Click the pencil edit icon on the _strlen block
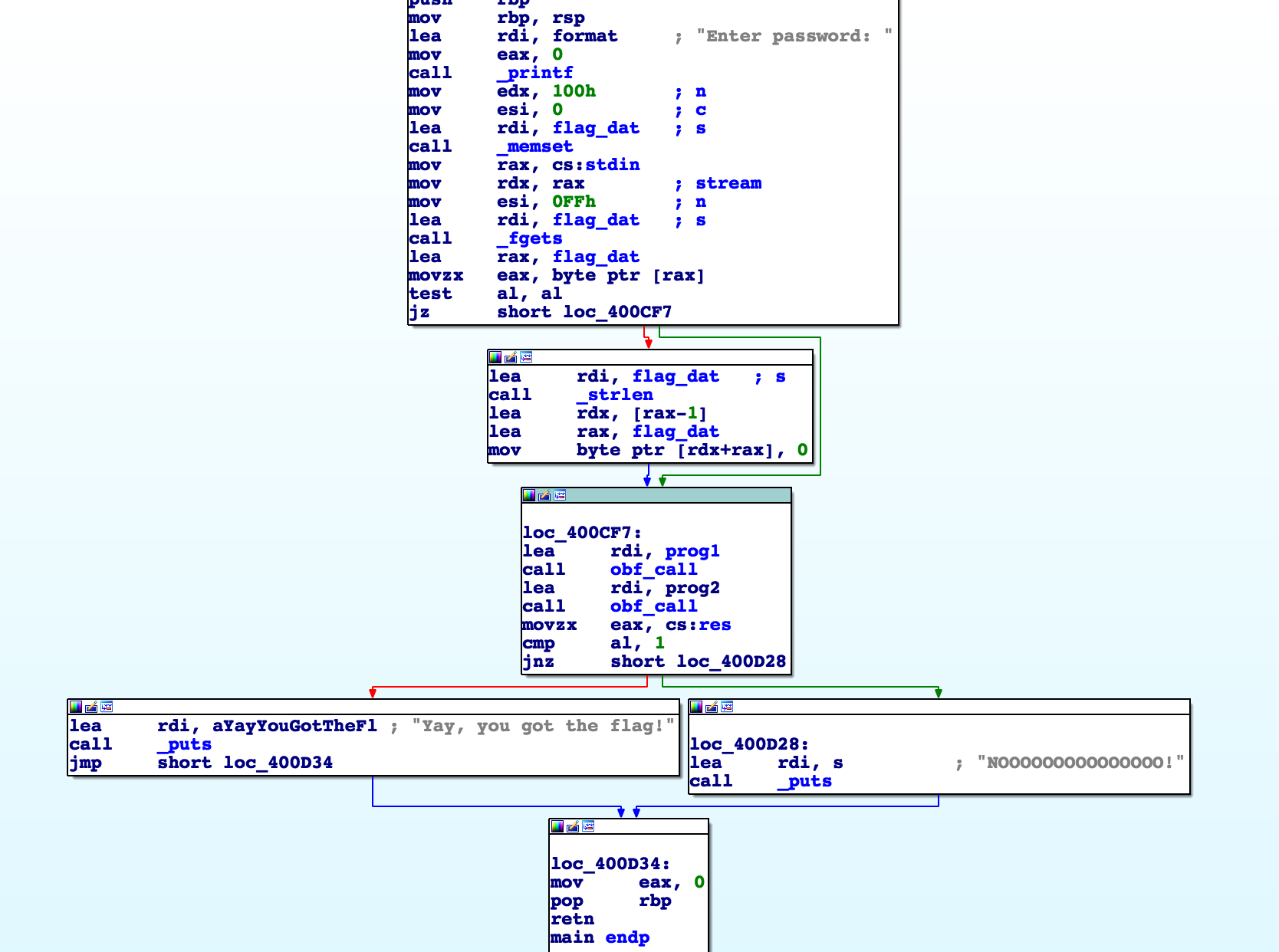The image size is (1279, 952). coord(511,357)
